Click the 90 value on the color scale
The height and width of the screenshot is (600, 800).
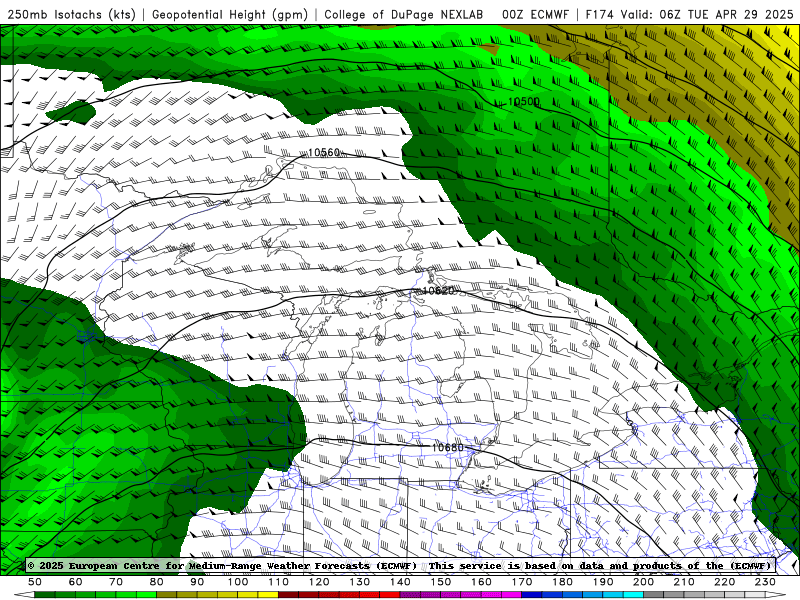tap(197, 582)
